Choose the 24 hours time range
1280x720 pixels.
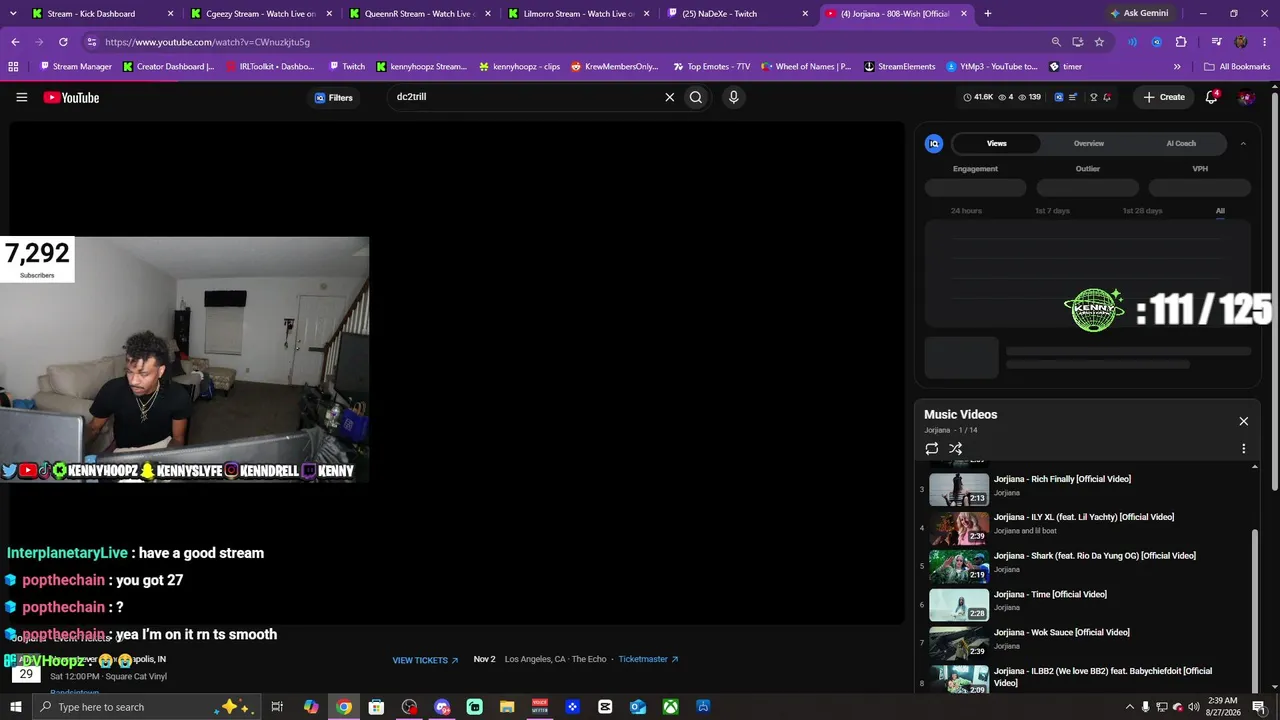966,211
